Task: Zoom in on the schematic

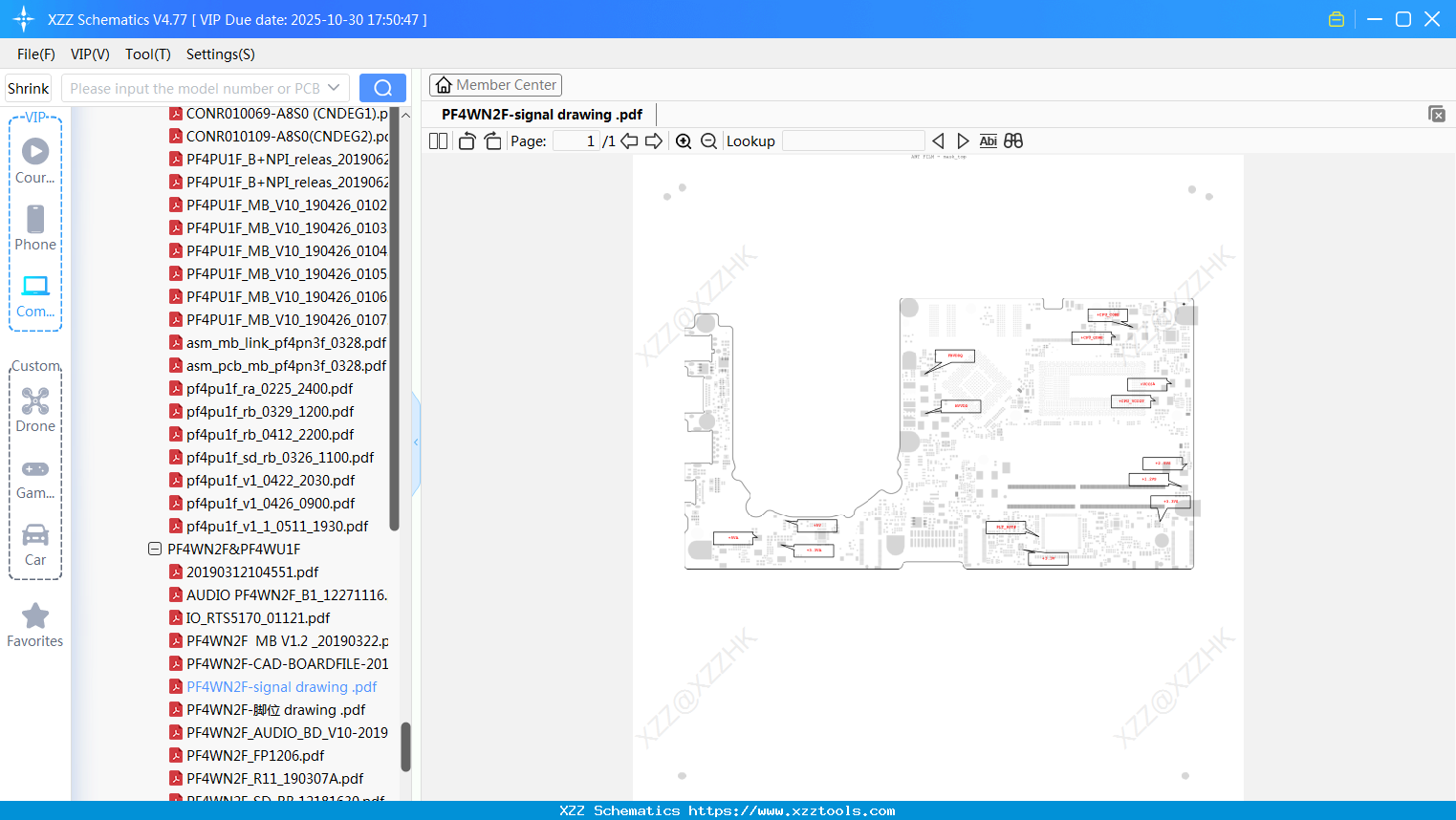Action: click(x=684, y=141)
